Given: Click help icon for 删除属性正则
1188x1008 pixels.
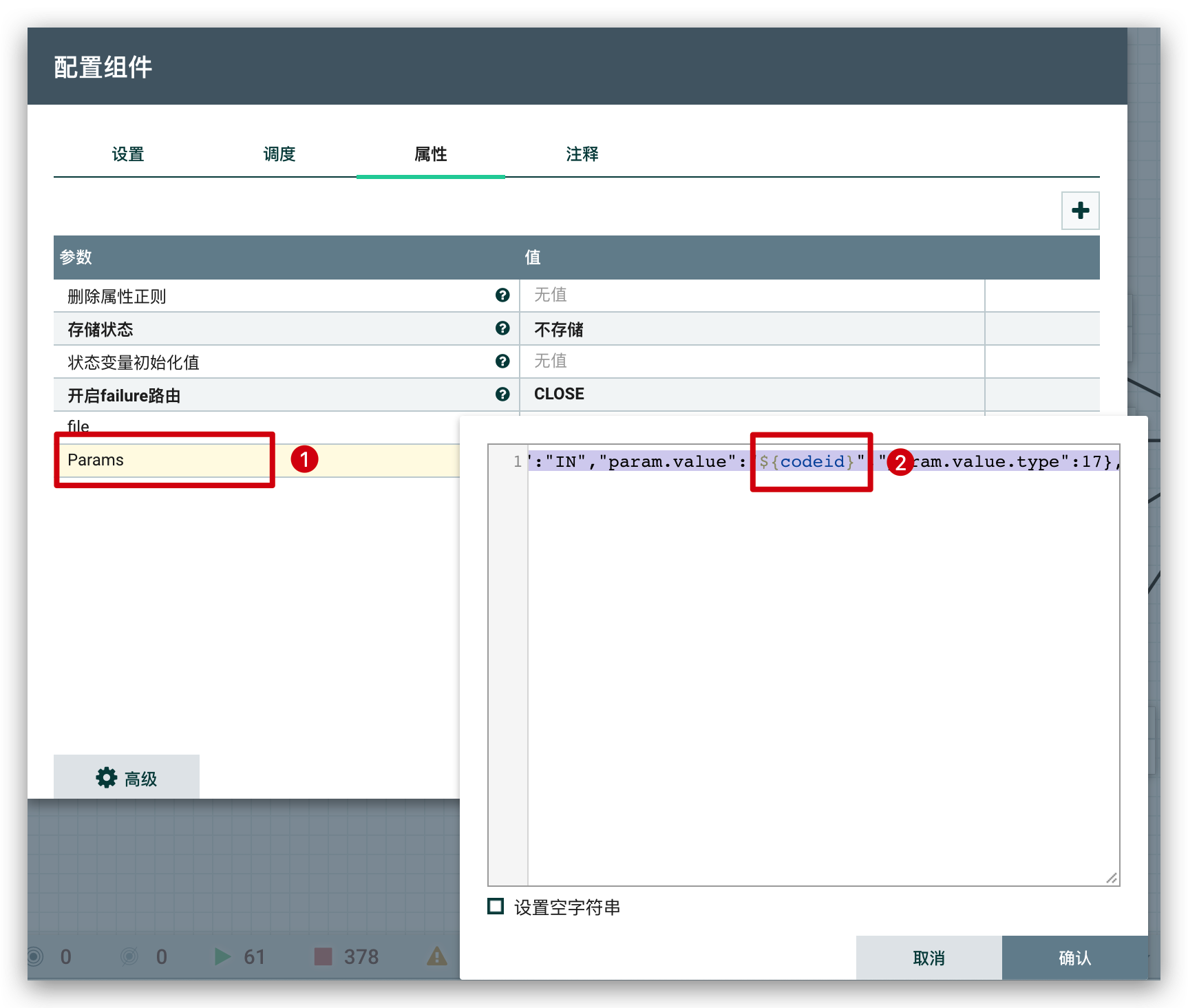Looking at the screenshot, I should [x=502, y=295].
